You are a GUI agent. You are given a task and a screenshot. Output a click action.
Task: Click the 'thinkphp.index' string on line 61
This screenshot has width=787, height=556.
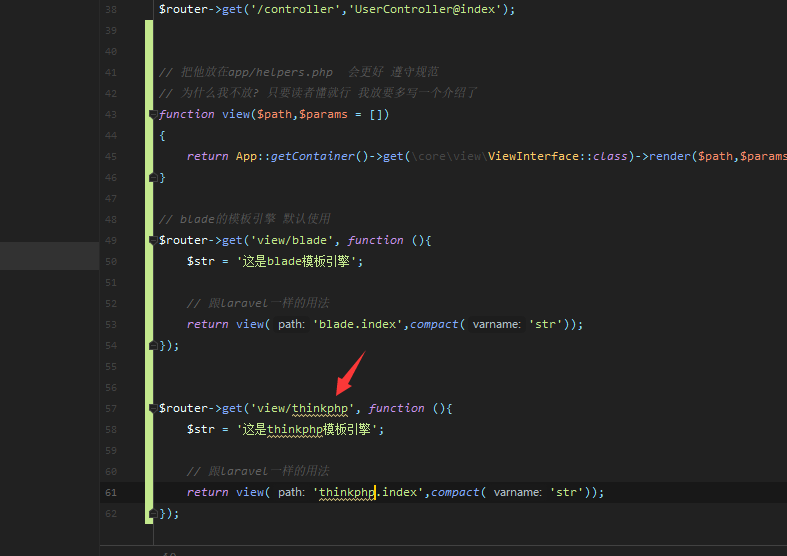pos(368,492)
